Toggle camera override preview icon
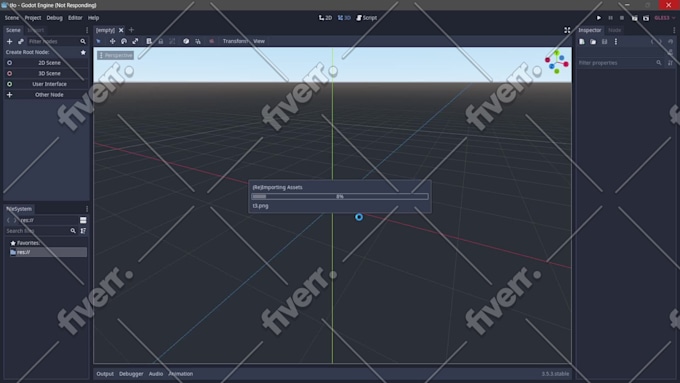 point(212,41)
